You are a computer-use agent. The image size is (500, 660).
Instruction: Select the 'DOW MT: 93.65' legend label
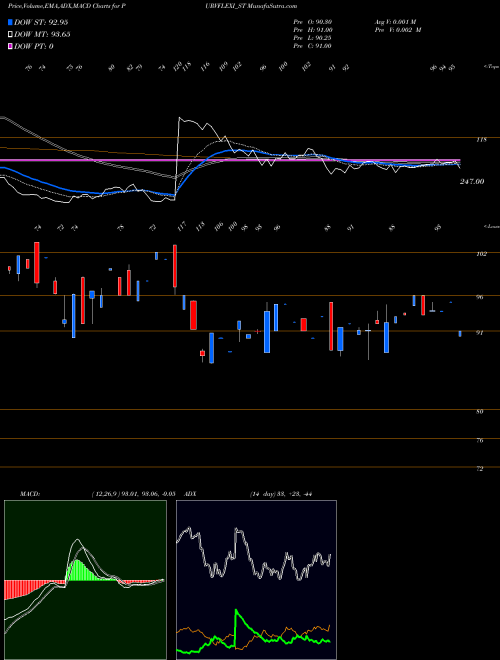pos(42,34)
